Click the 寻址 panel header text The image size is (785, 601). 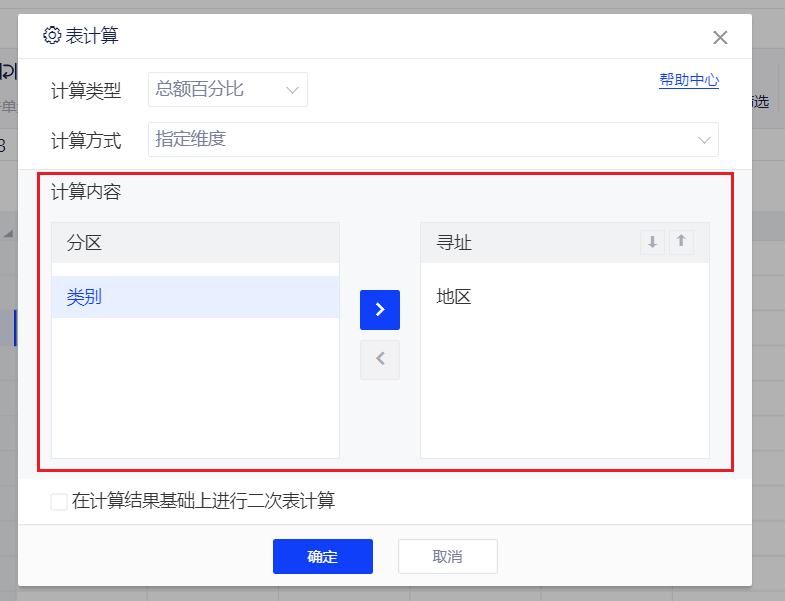pos(454,243)
